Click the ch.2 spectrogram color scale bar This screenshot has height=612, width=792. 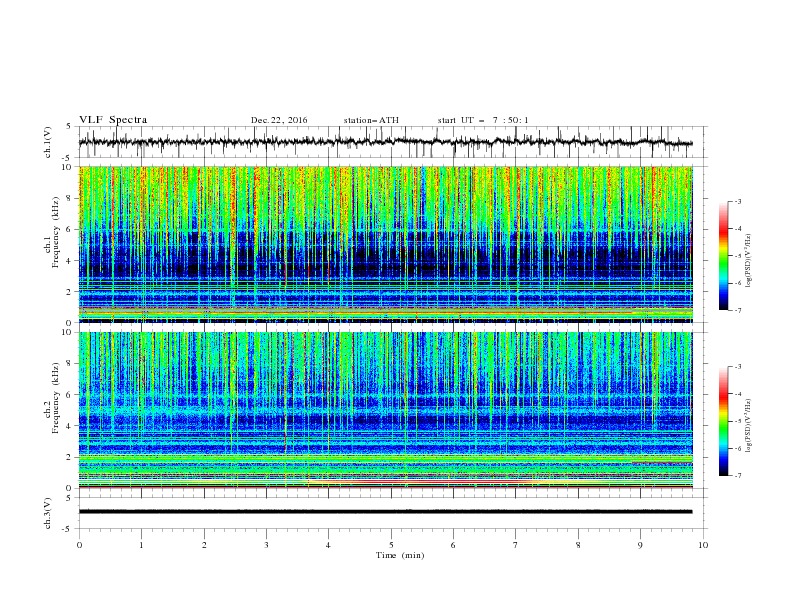[723, 421]
